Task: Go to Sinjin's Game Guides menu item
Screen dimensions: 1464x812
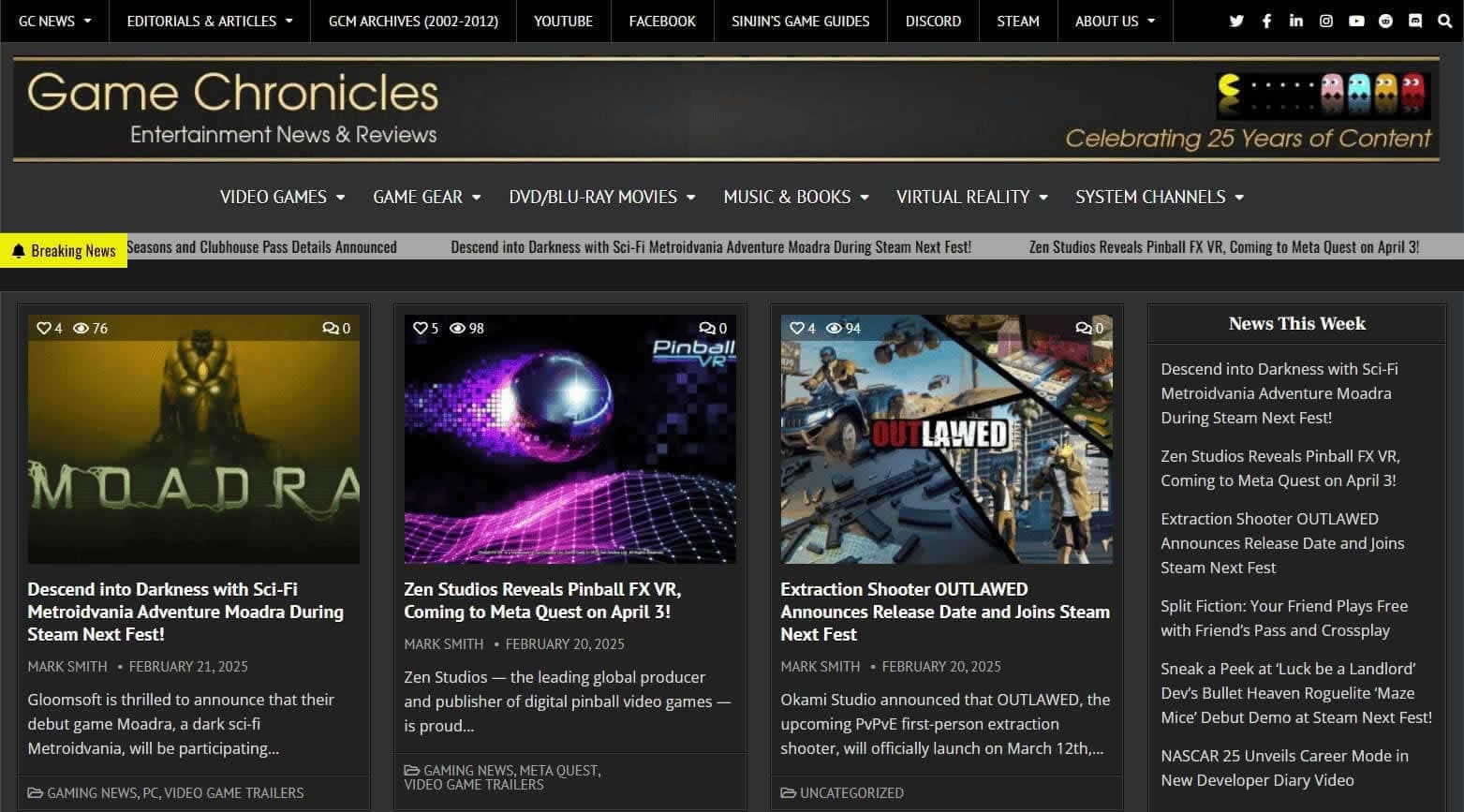Action: (800, 21)
